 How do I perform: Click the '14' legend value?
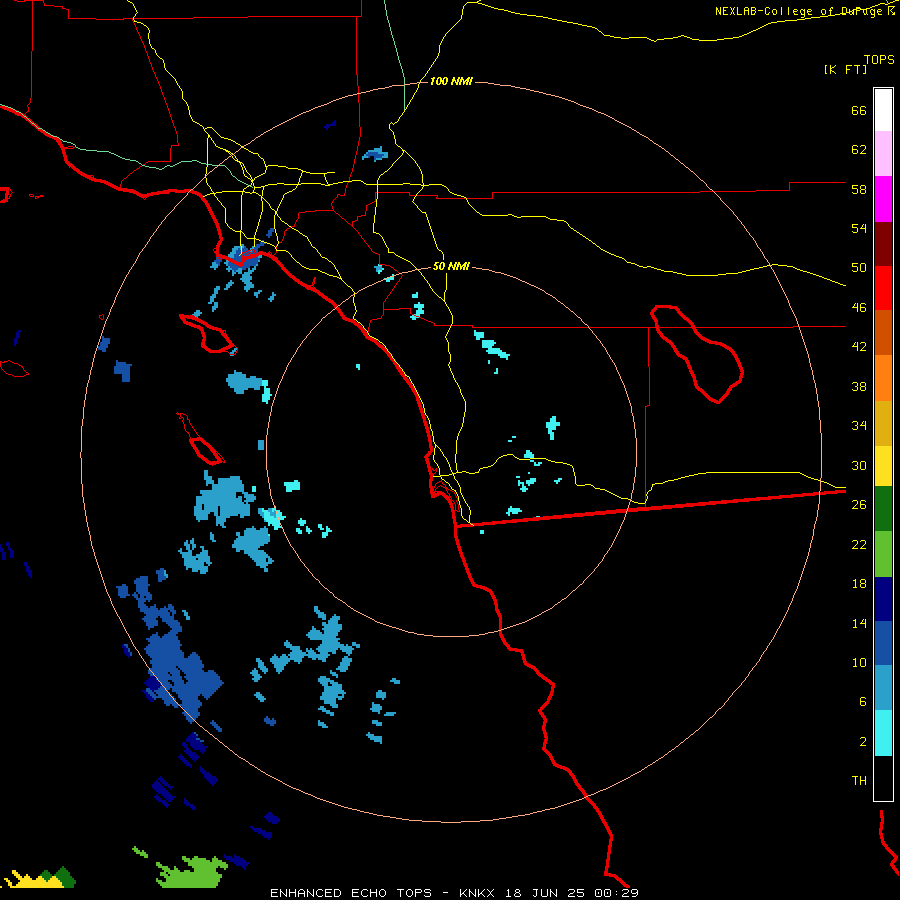tap(859, 623)
